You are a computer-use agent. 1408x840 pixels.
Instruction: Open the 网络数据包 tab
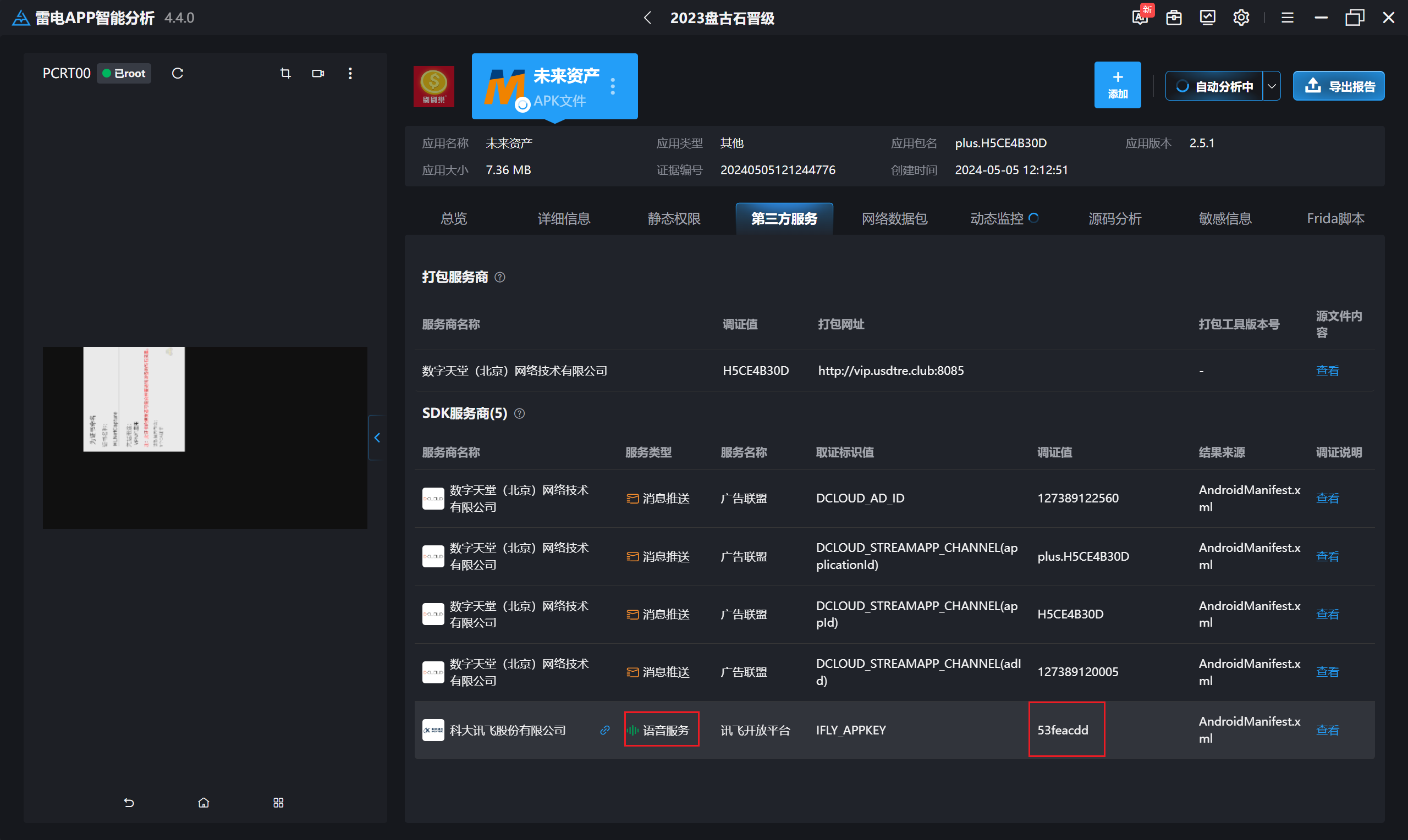tap(894, 218)
